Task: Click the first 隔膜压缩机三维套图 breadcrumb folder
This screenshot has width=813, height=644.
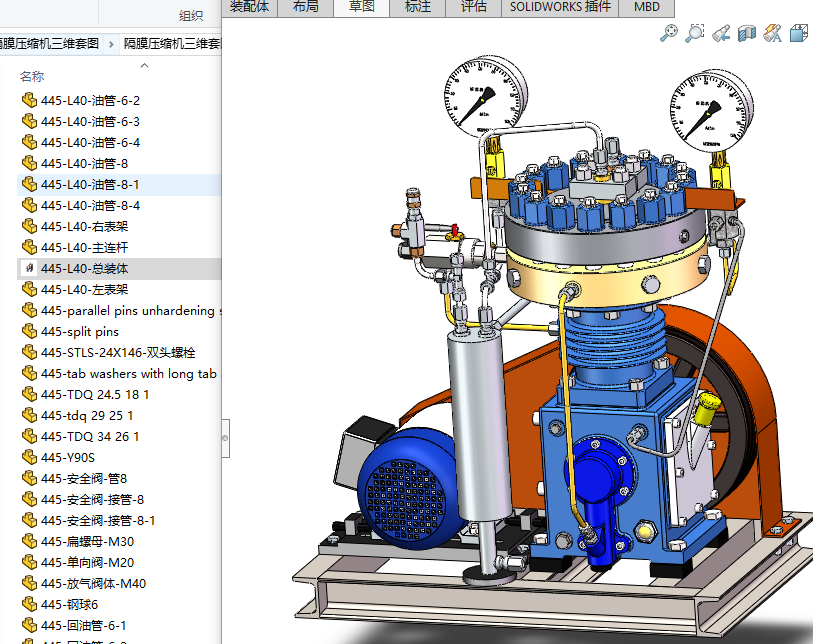Action: 50,44
